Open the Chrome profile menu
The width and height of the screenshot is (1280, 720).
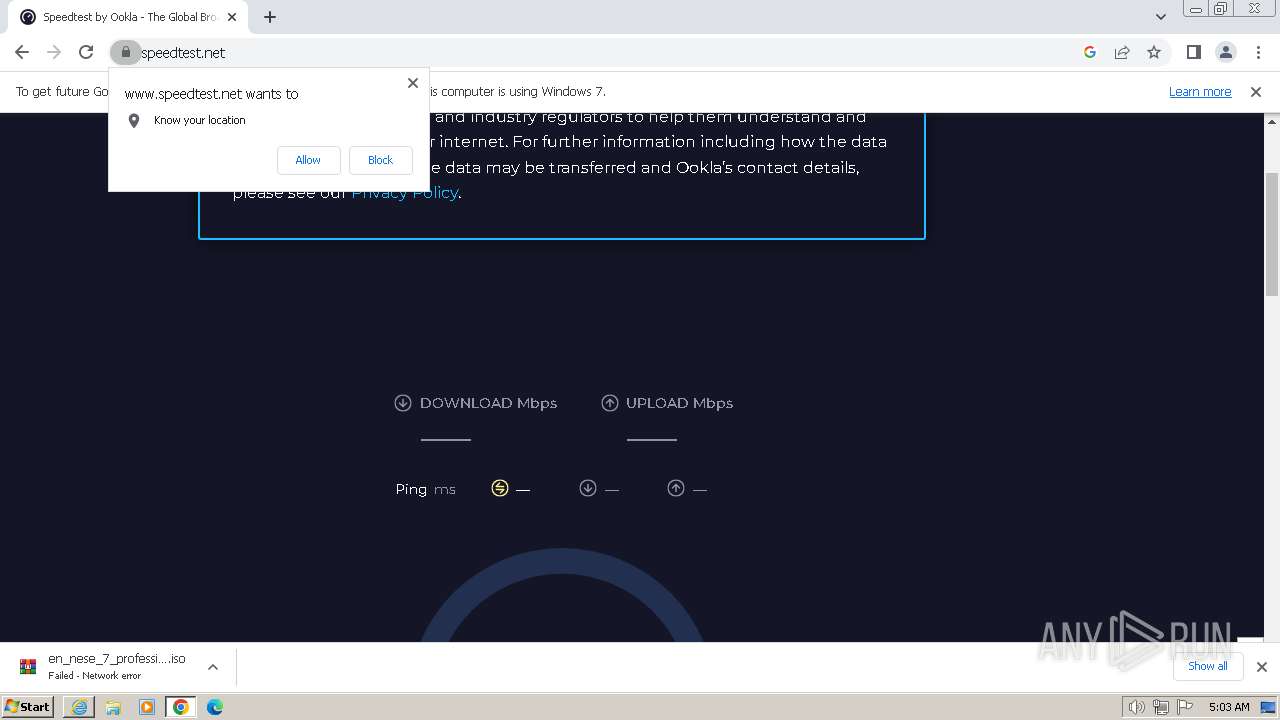1225,52
